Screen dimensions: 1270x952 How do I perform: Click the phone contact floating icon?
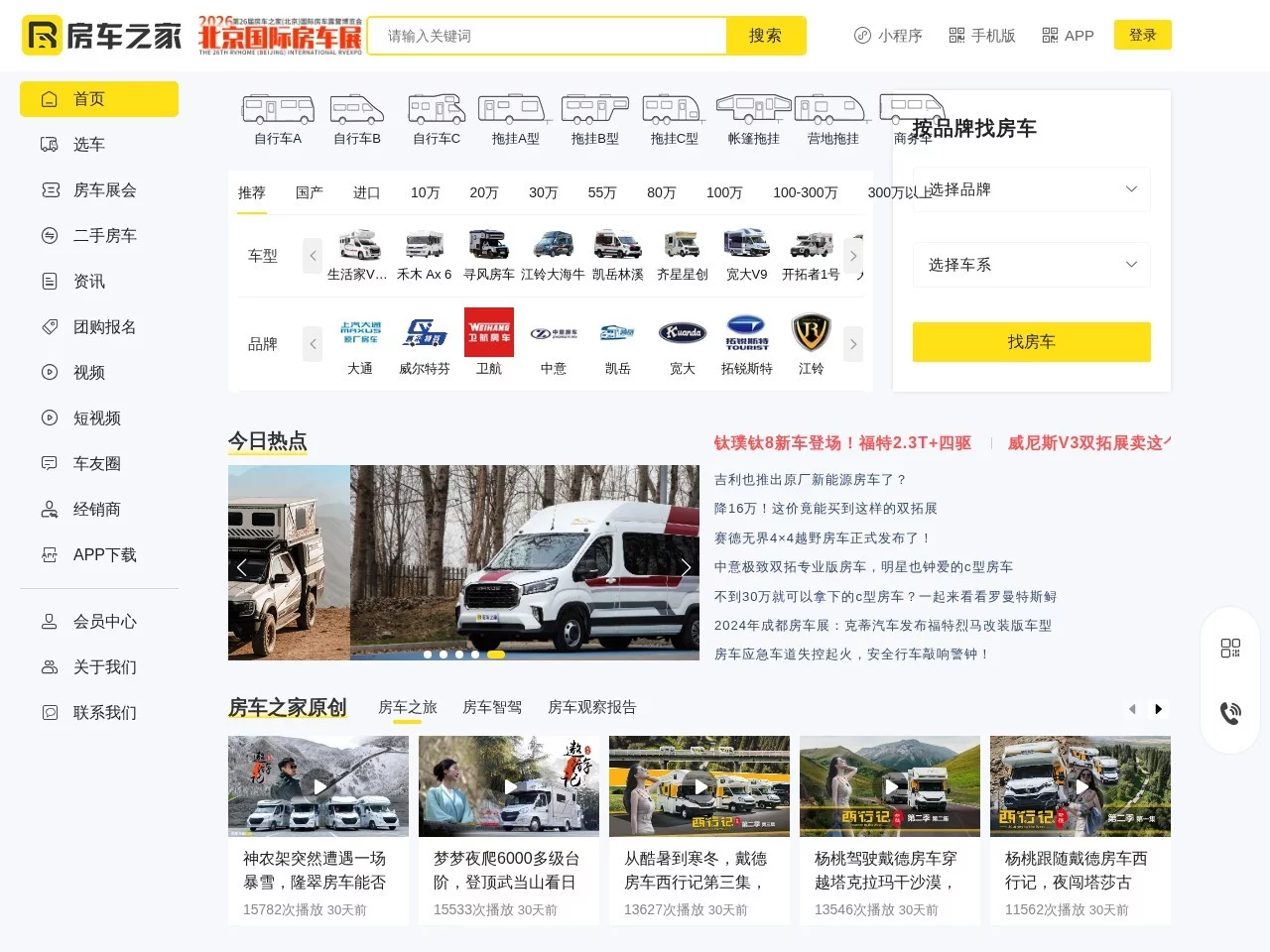[x=1230, y=712]
